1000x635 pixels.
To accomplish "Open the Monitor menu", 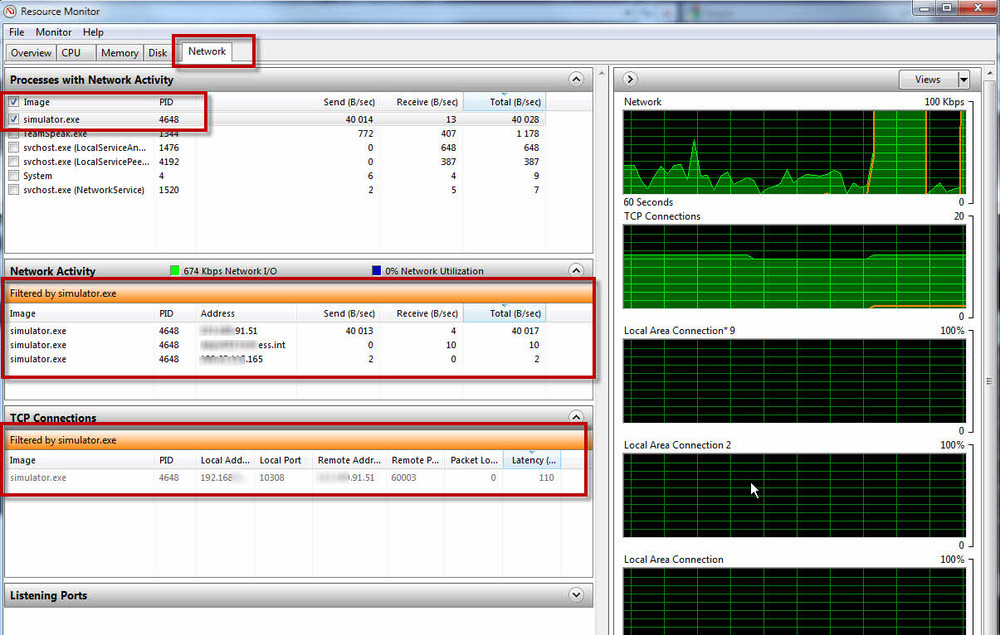I will (53, 32).
